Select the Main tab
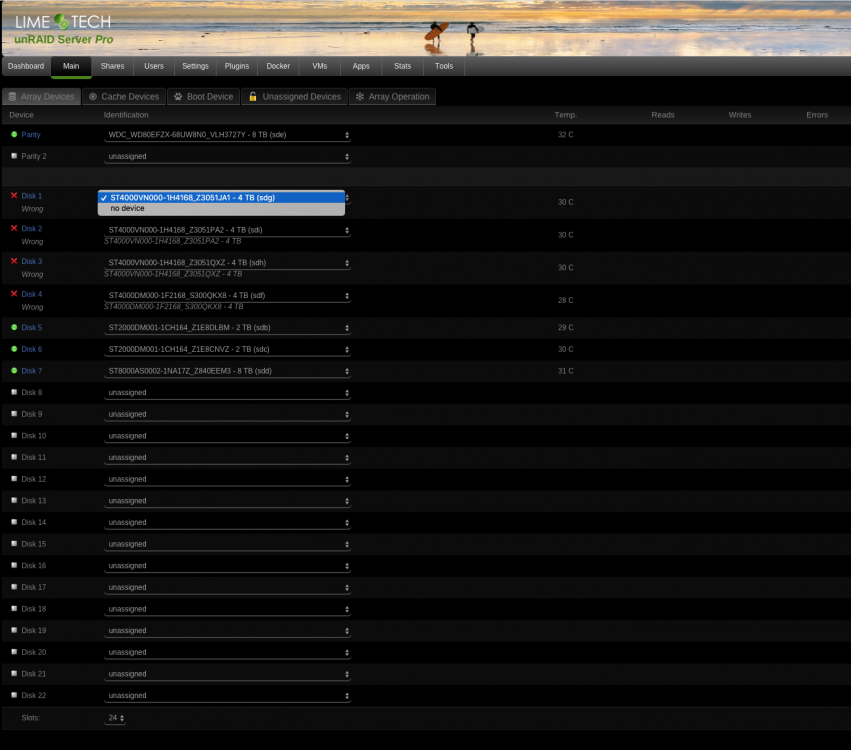 [71, 66]
